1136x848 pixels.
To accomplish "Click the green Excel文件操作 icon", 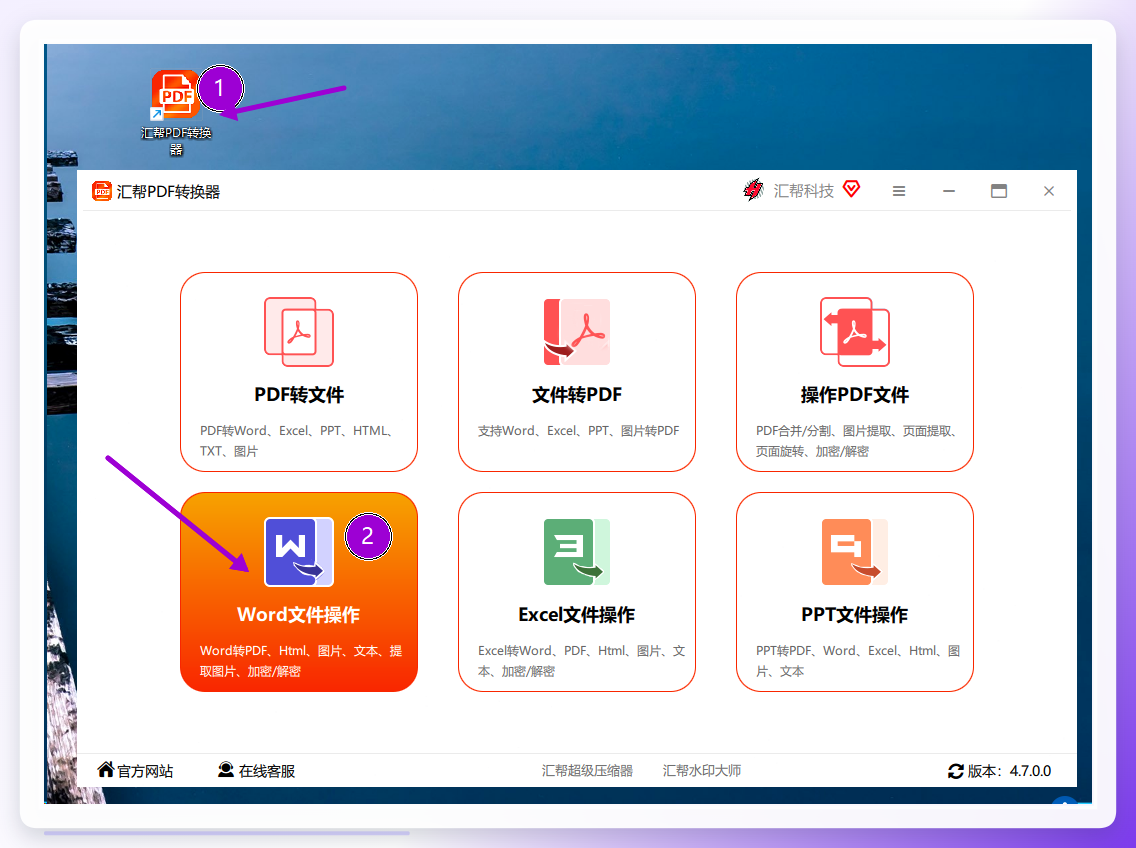I will tap(577, 552).
